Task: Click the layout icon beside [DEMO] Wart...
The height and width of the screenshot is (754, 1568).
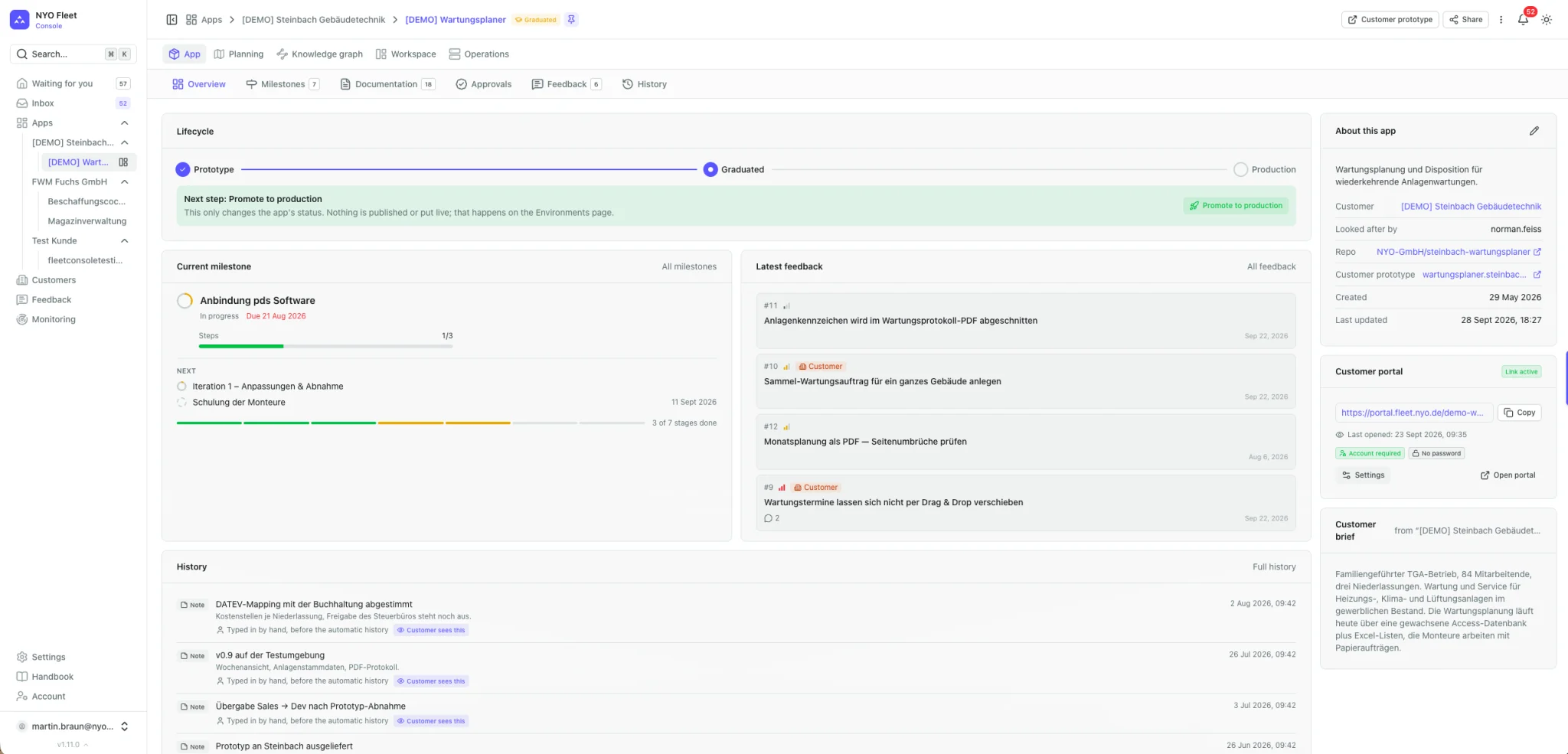Action: point(123,162)
